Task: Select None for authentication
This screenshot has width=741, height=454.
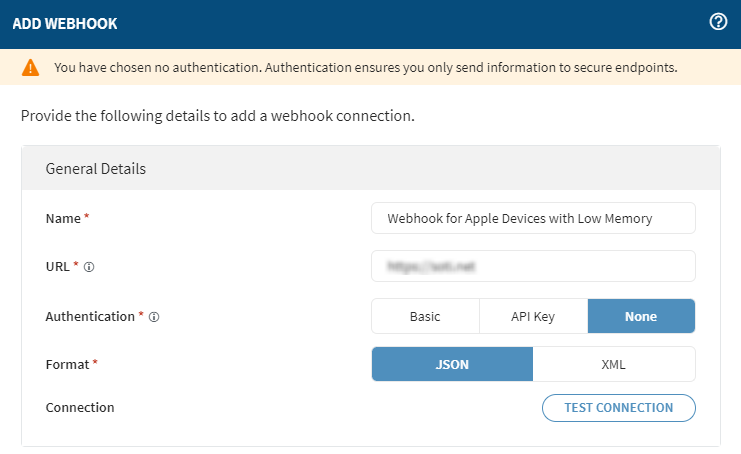Action: (641, 316)
